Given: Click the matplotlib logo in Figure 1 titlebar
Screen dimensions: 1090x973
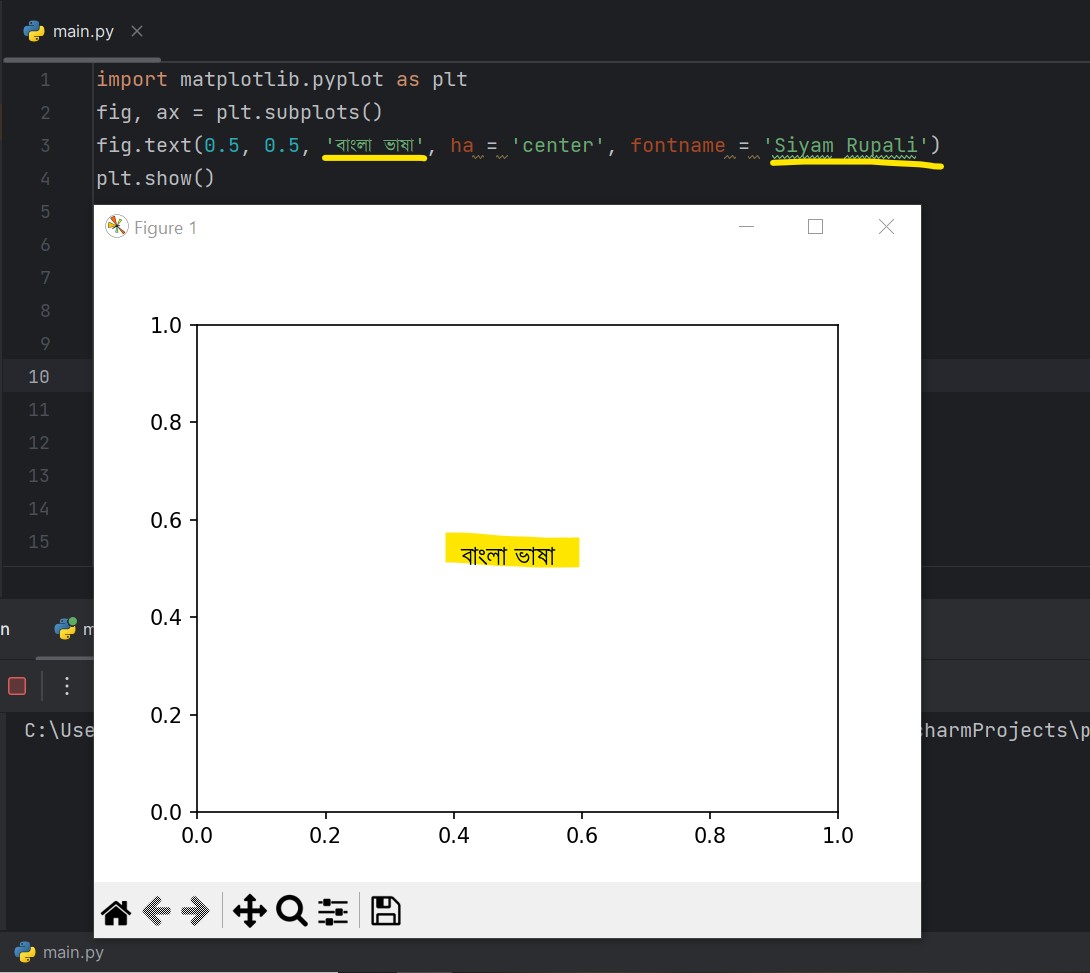Looking at the screenshot, I should click(x=117, y=226).
